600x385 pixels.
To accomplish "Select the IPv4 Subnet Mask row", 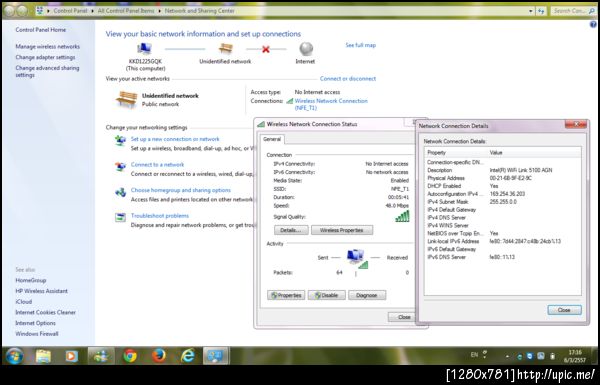I will pos(502,202).
